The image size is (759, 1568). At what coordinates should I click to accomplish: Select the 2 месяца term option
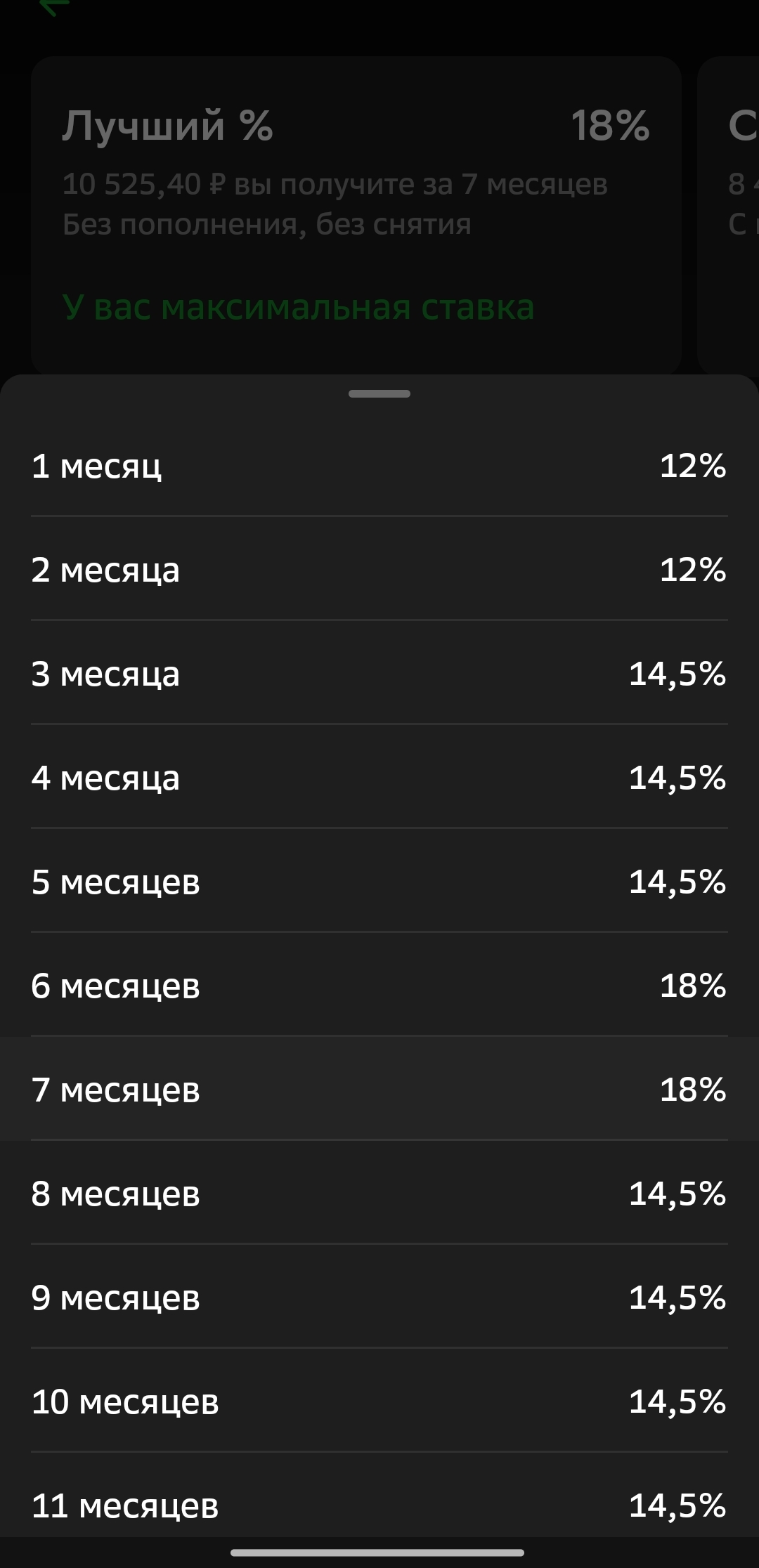(x=379, y=569)
